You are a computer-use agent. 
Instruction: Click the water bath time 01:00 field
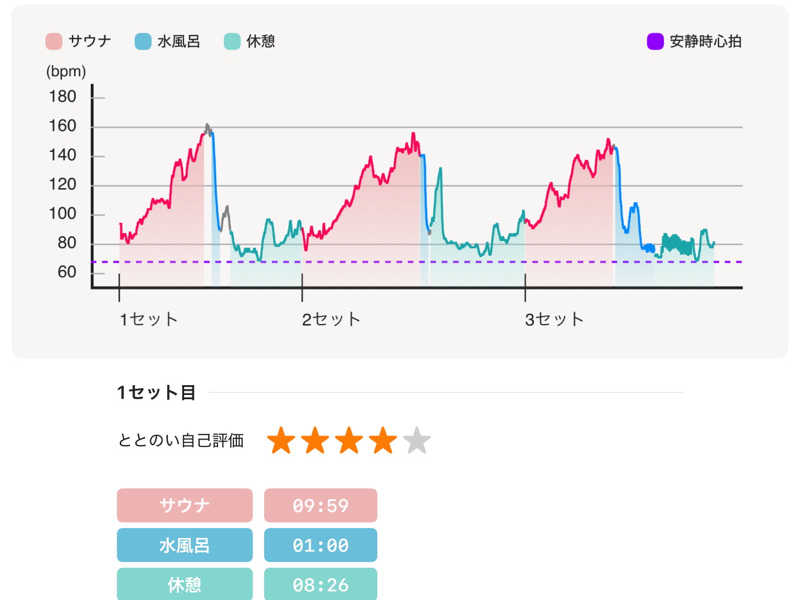(x=320, y=545)
